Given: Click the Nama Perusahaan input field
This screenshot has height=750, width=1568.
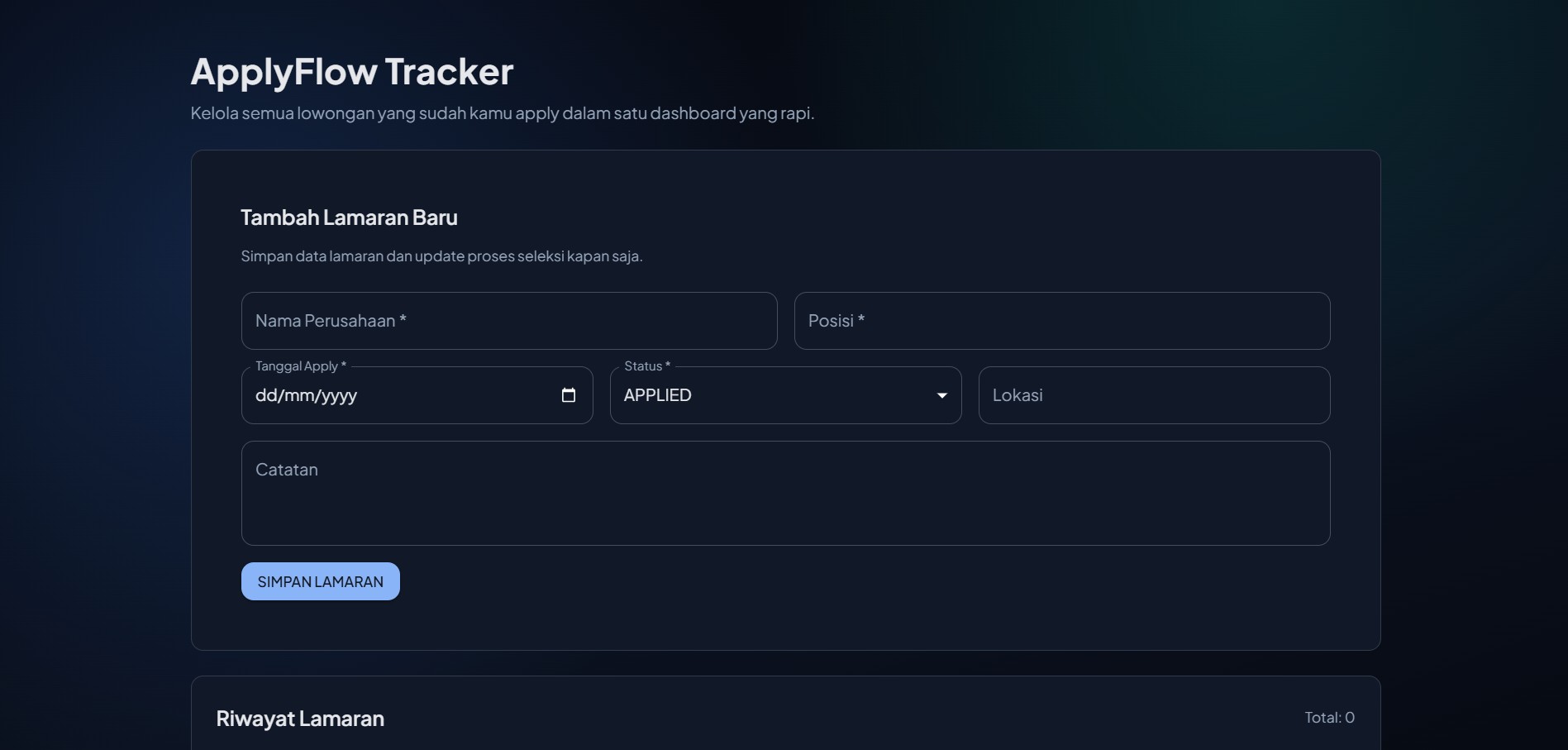Looking at the screenshot, I should pos(509,321).
